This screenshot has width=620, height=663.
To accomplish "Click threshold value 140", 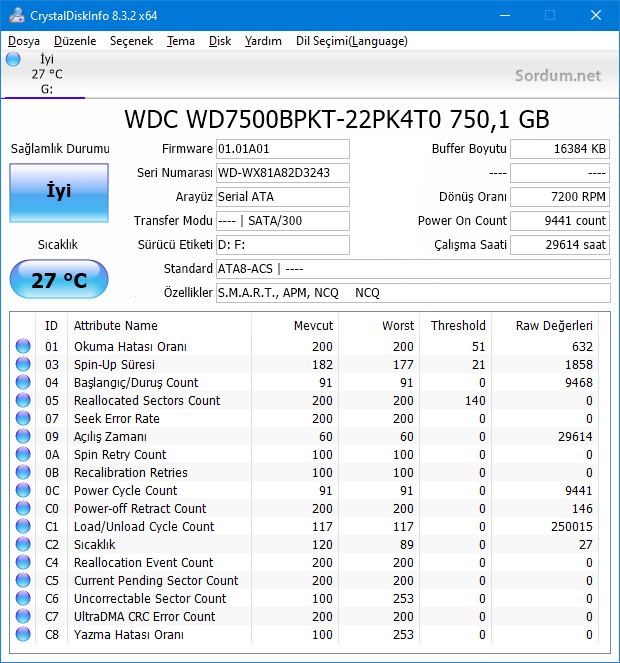I will 475,400.
